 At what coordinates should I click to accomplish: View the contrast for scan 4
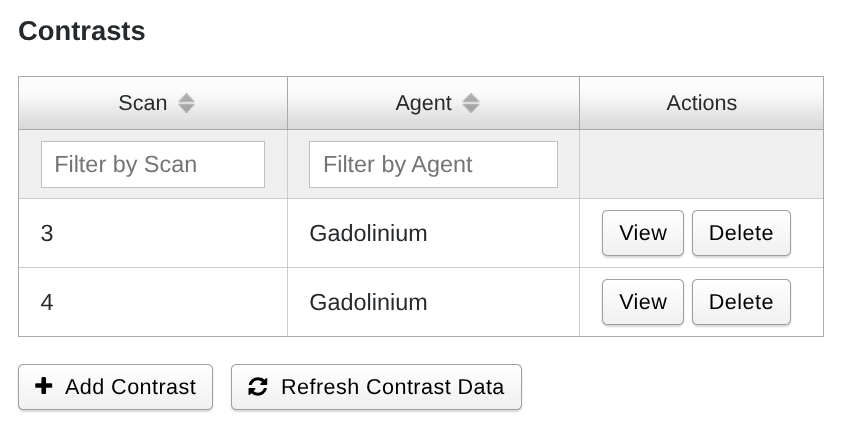(x=642, y=302)
